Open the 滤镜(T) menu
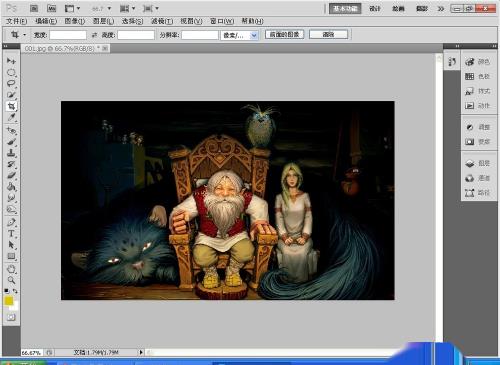The image size is (500, 365). coord(162,21)
